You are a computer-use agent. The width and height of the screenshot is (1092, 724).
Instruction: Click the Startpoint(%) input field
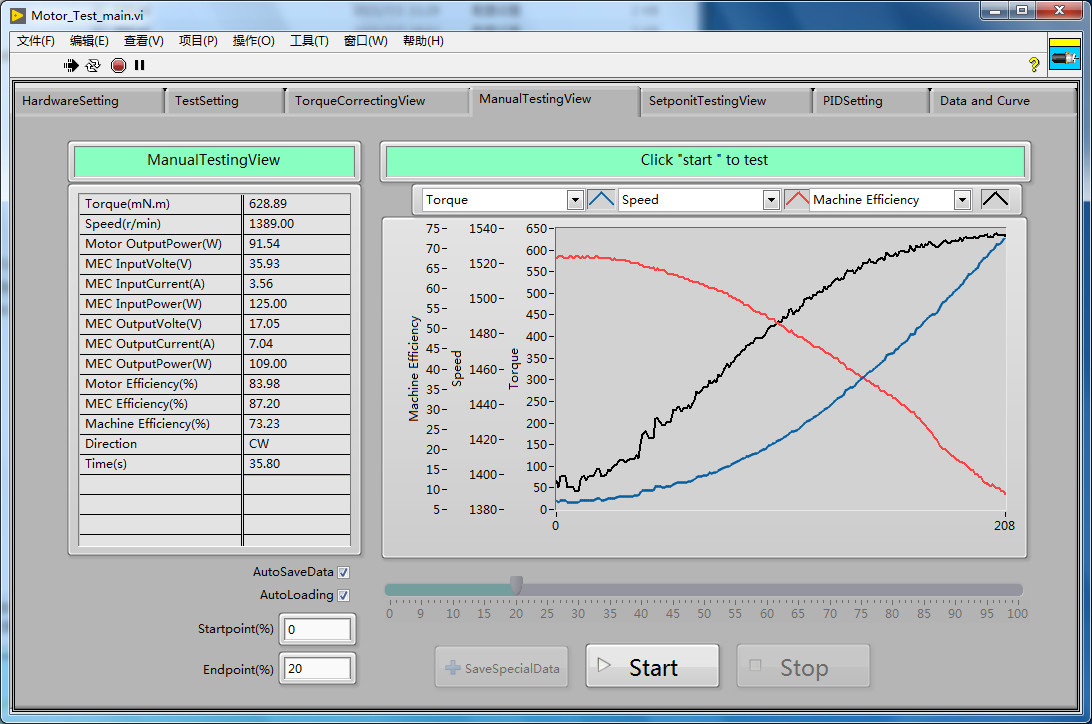tap(318, 629)
